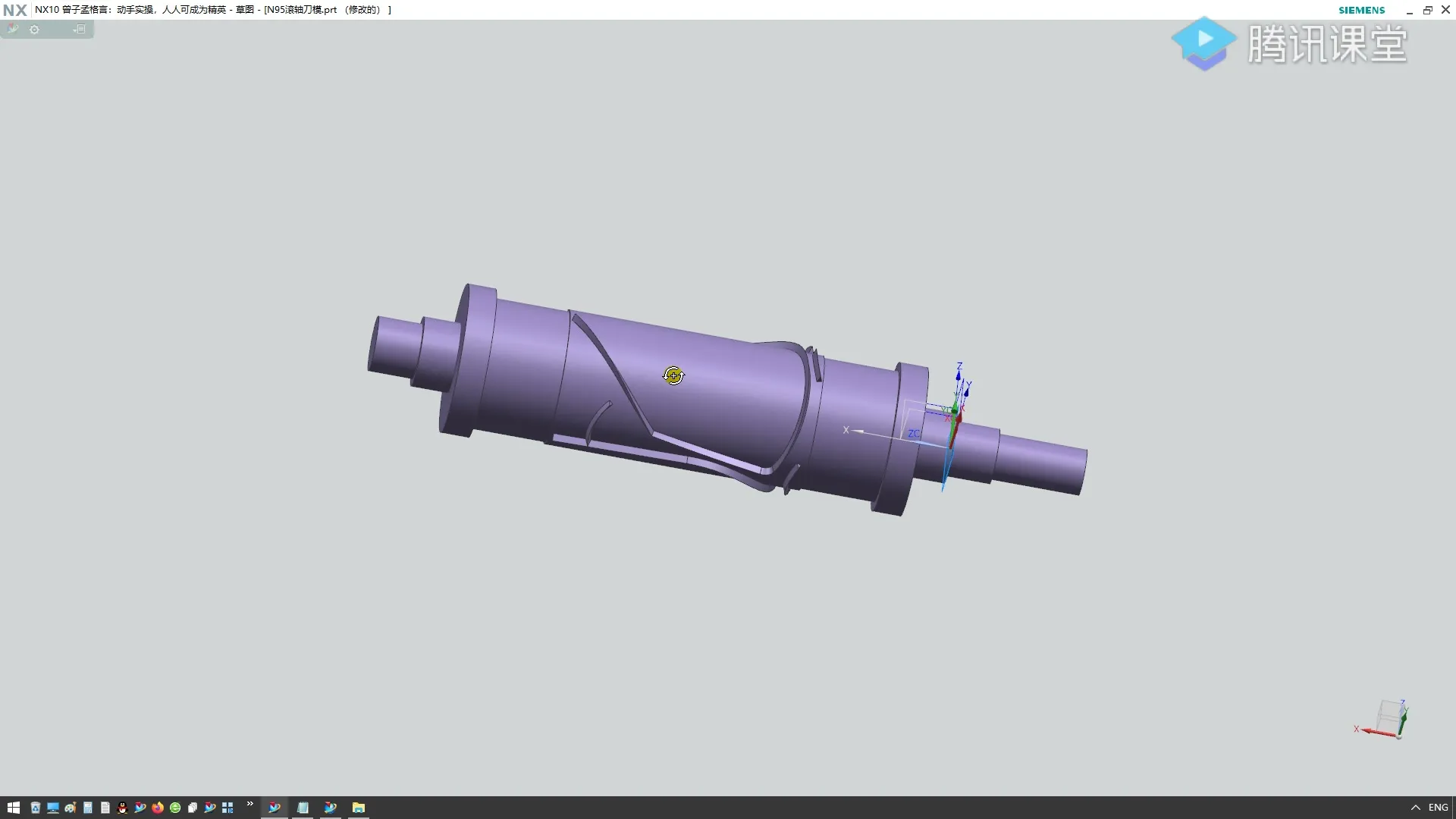The width and height of the screenshot is (1456, 819).
Task: Switch to the File Explorer window in the taskbar
Action: (358, 808)
